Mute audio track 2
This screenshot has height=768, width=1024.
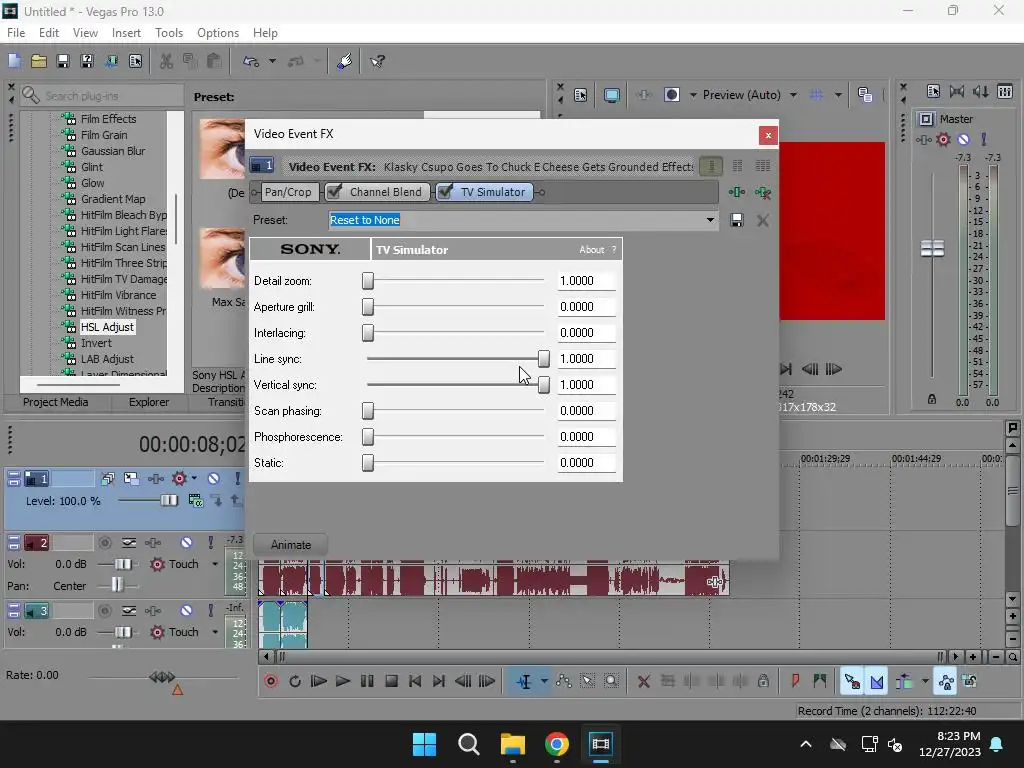tap(186, 543)
